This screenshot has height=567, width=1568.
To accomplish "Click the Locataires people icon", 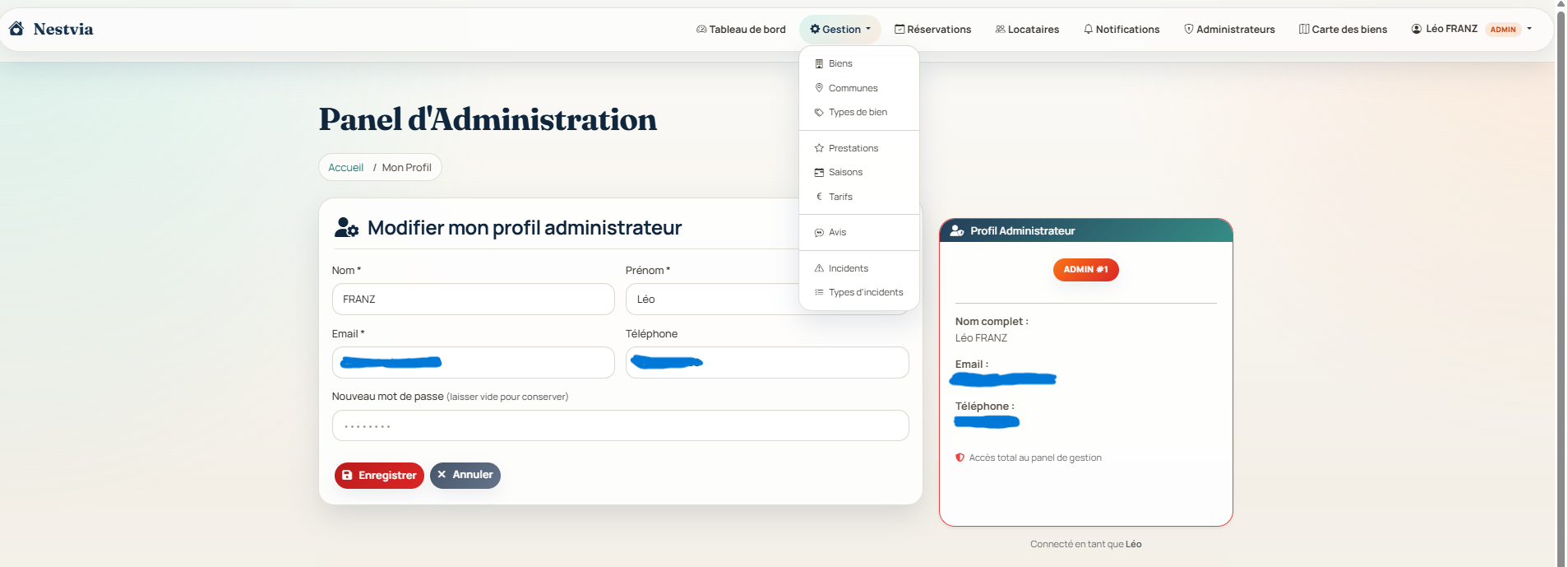I will pos(1000,30).
